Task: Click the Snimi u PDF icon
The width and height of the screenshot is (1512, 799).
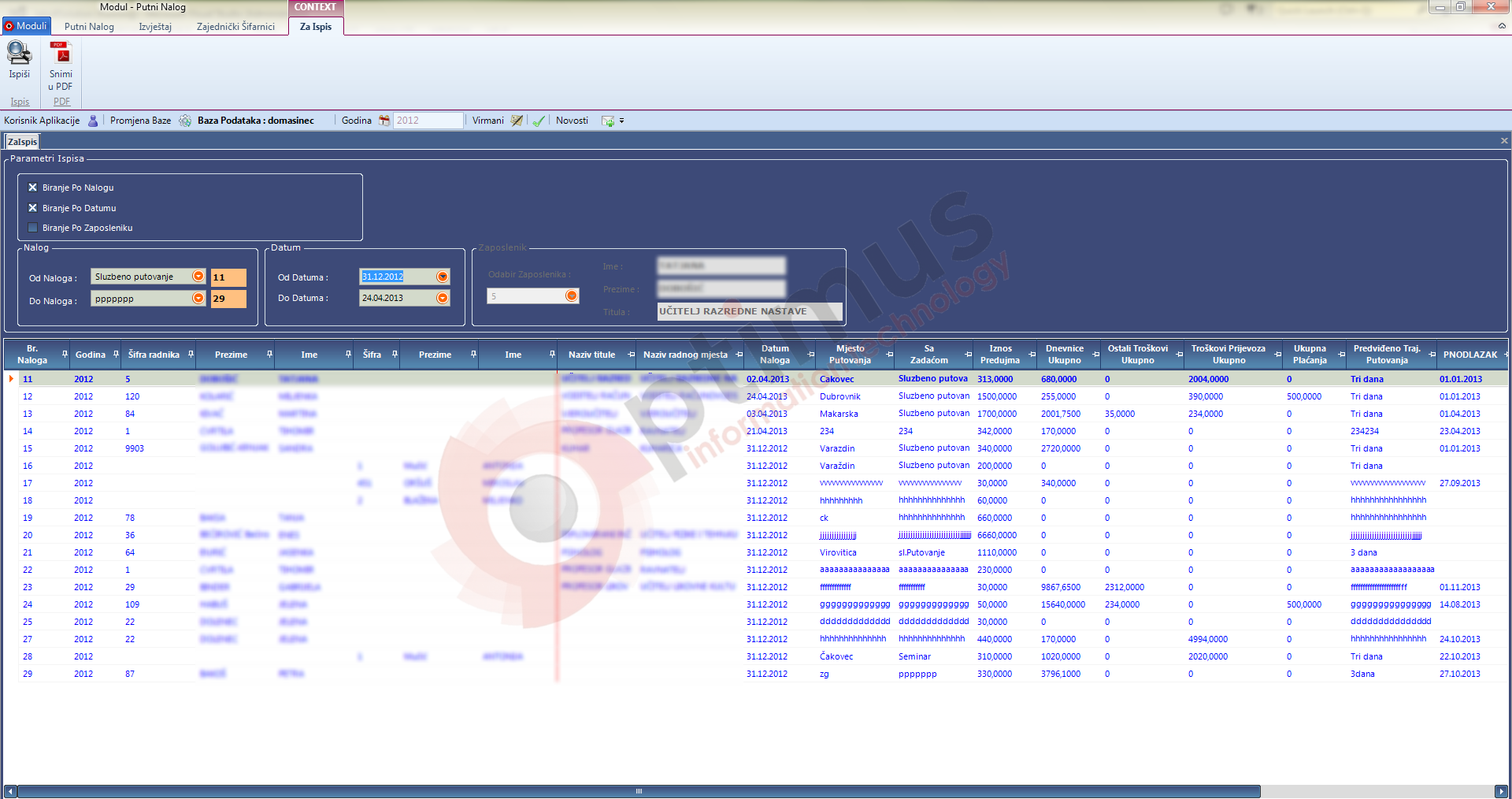Action: (61, 54)
